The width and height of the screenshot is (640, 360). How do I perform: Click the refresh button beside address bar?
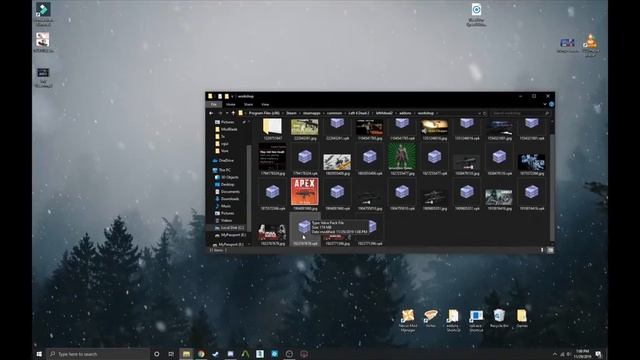485,113
